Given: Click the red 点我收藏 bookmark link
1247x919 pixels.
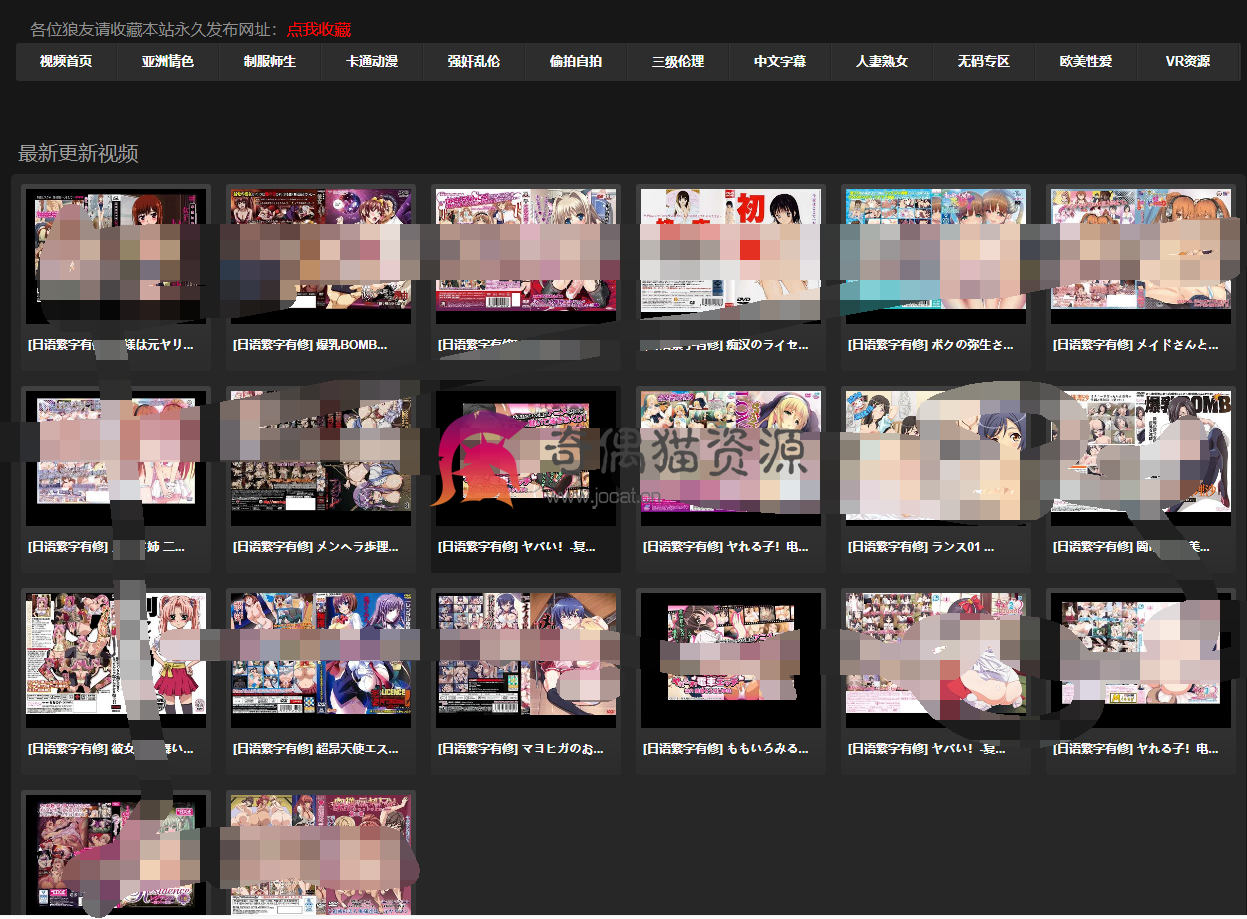Looking at the screenshot, I should (x=319, y=30).
